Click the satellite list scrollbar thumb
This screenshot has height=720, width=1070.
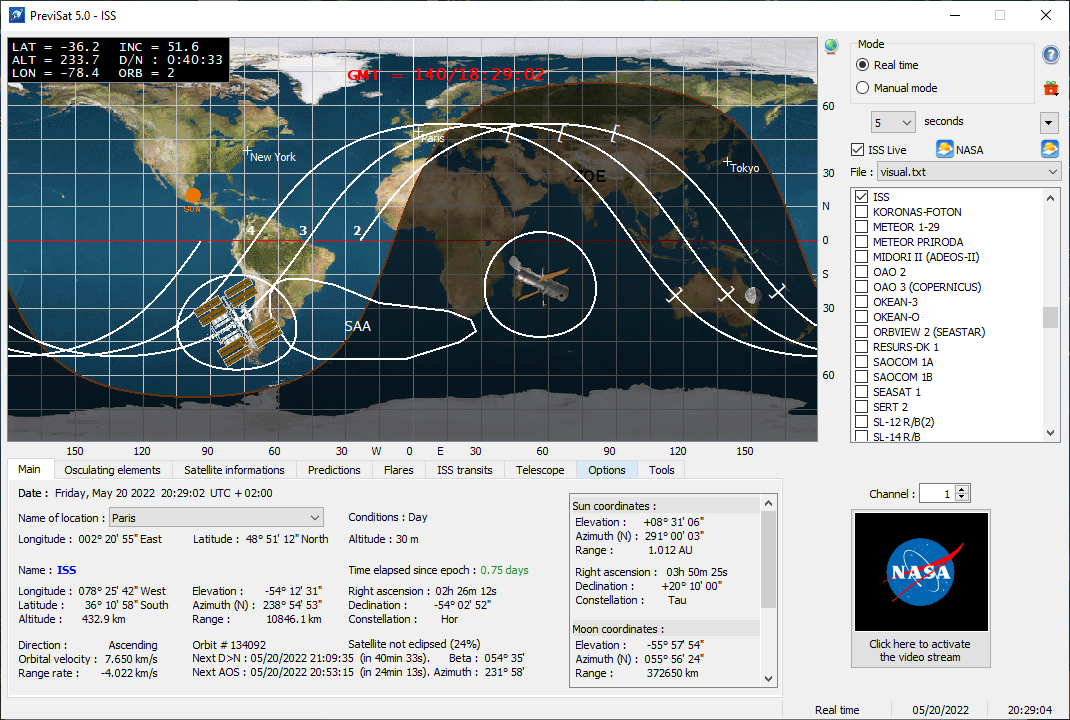click(1050, 317)
